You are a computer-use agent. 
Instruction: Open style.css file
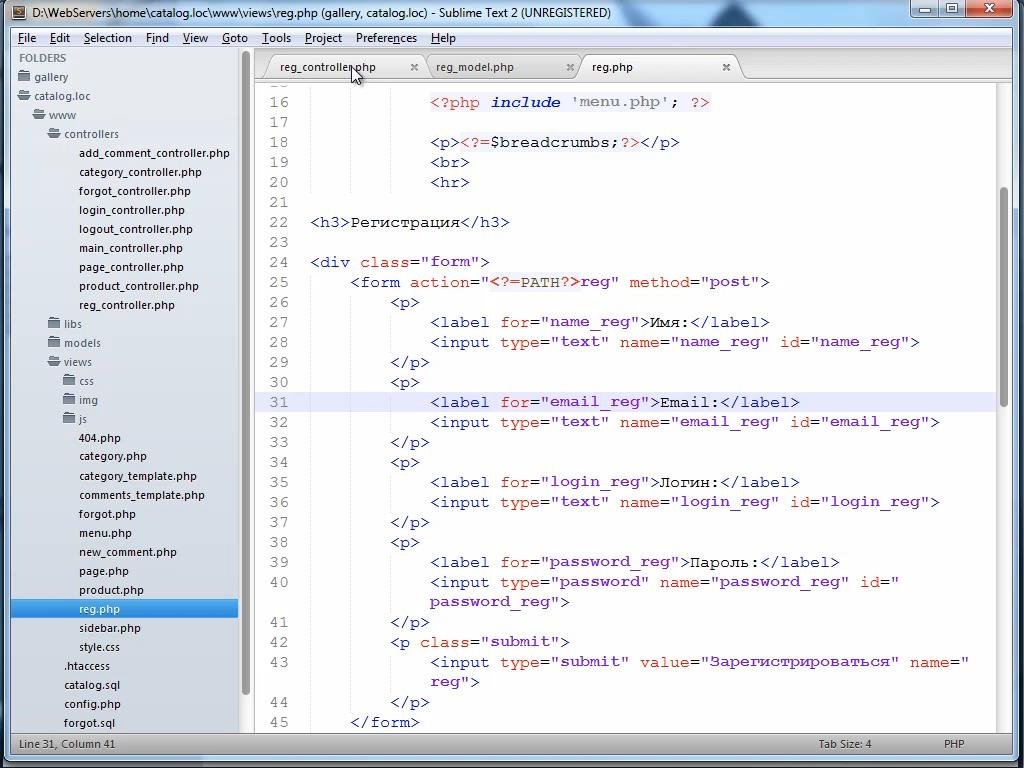pos(99,647)
